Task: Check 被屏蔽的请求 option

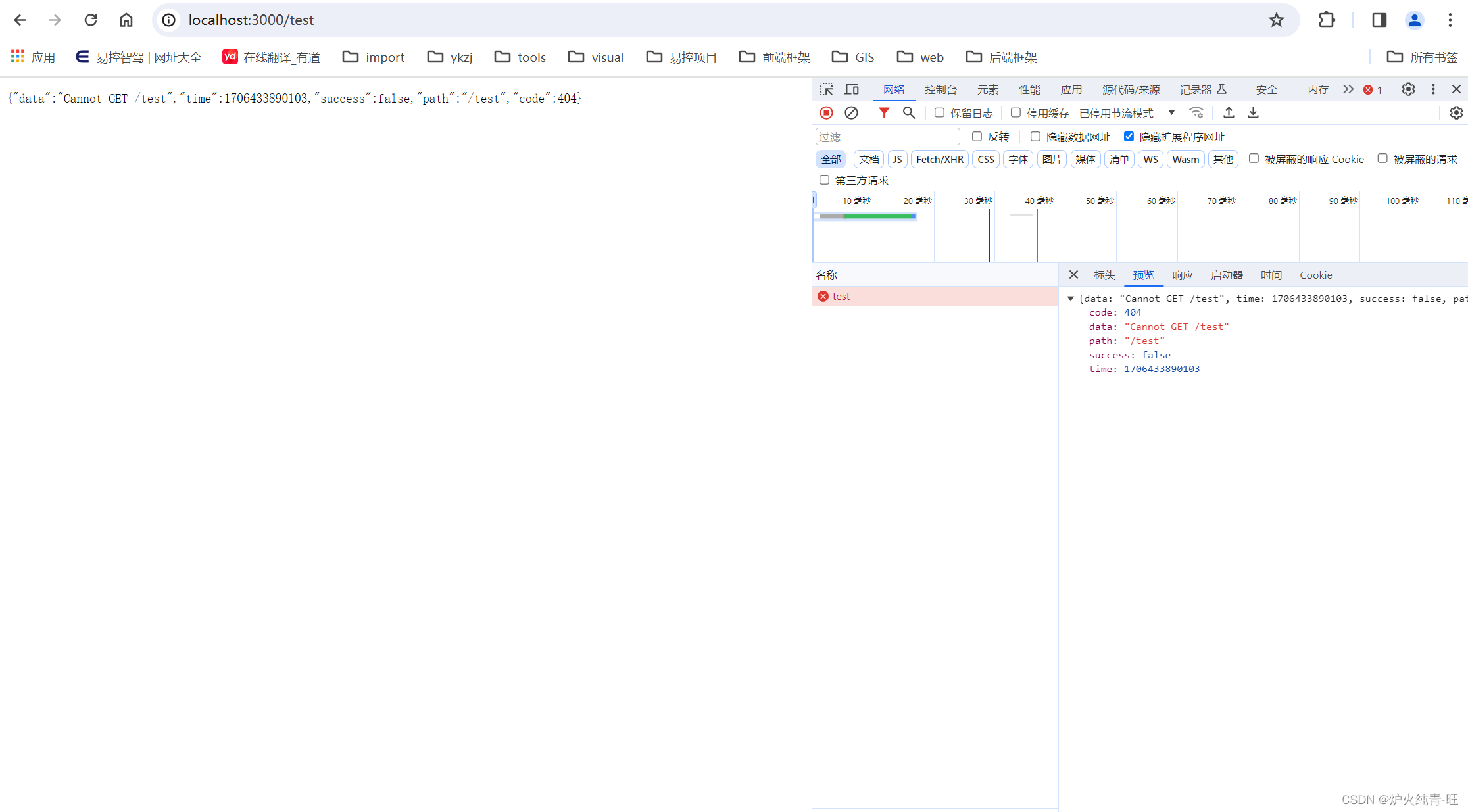Action: [x=1382, y=158]
